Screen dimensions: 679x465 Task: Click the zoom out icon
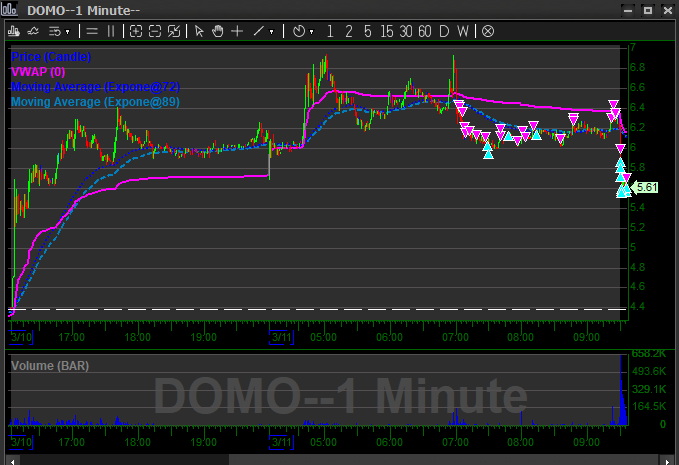pos(155,31)
